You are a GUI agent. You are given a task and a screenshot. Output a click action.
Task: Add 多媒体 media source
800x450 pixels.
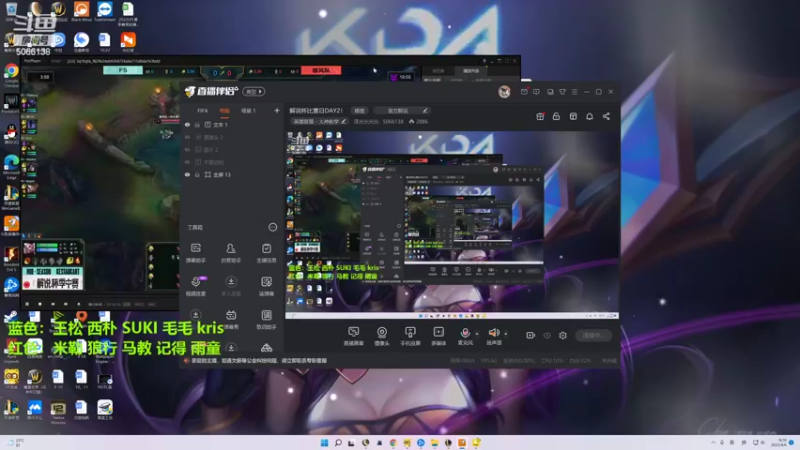point(438,336)
